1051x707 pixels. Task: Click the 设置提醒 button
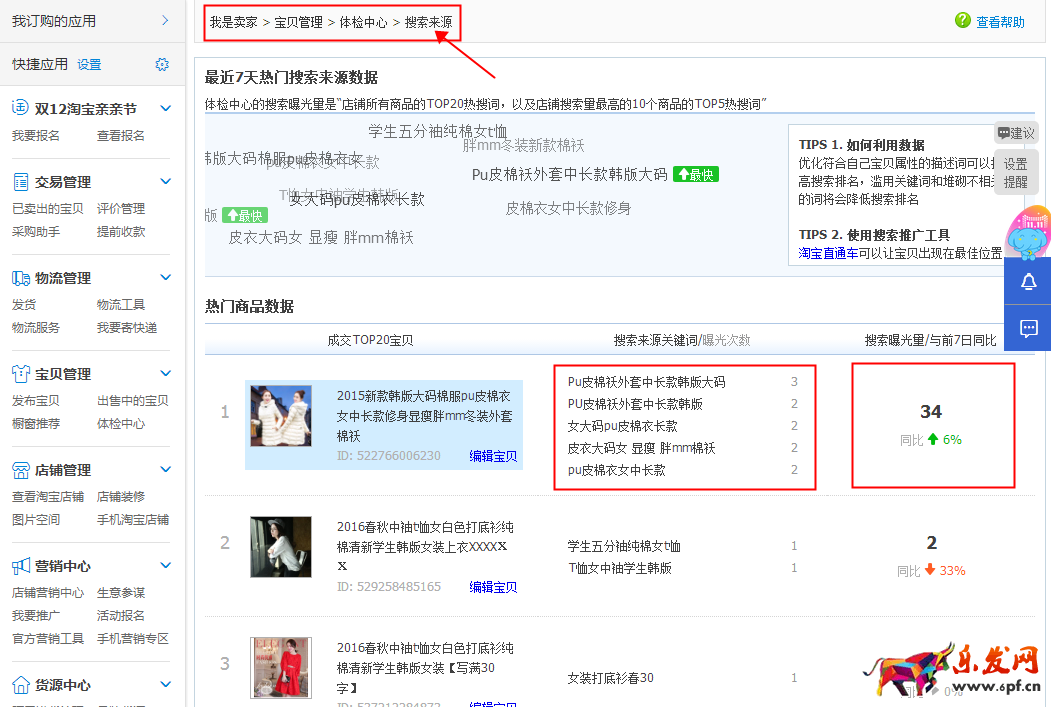click(1016, 173)
